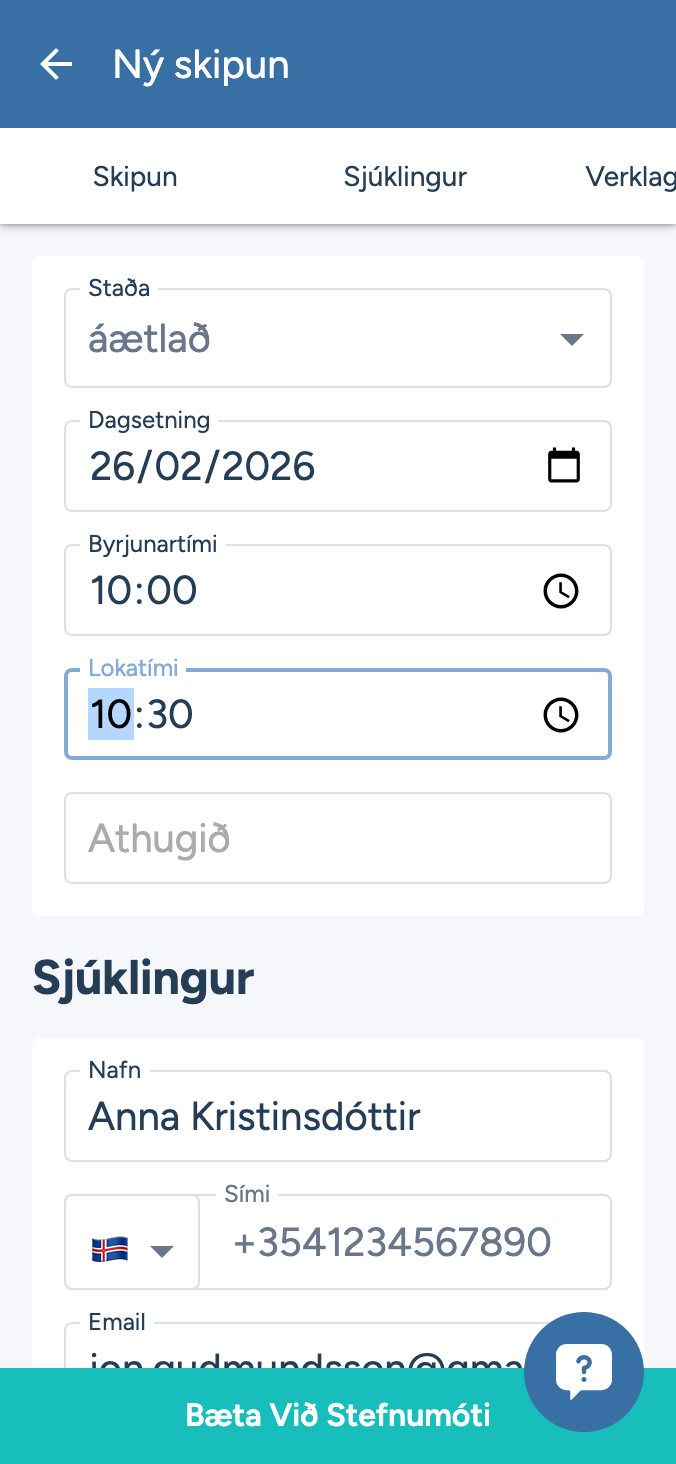676x1464 pixels.
Task: Click the highlighted hour in Lokatími
Action: (110, 715)
